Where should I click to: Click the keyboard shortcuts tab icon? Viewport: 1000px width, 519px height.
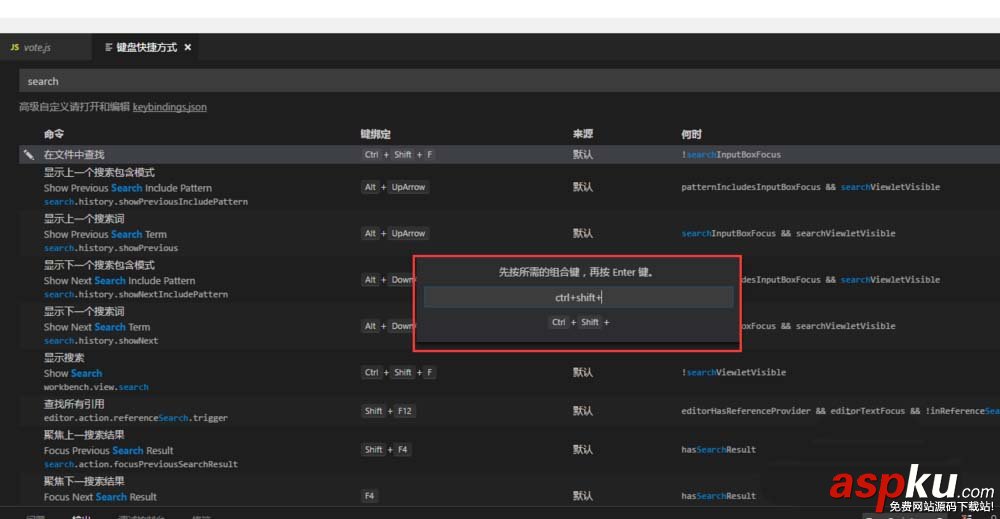coord(108,47)
